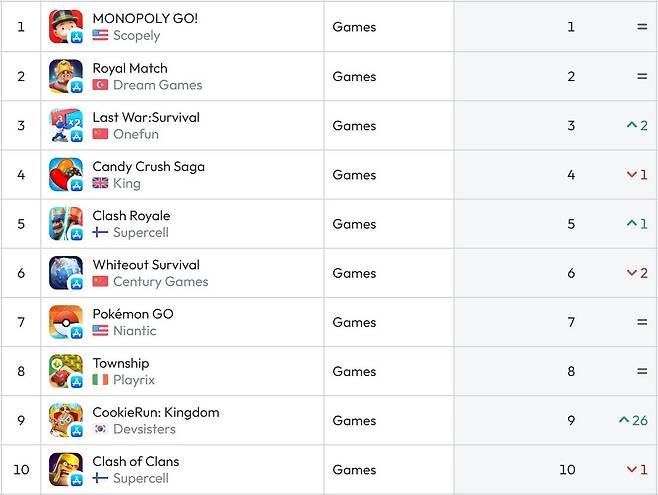
Task: Open the Last War:Survival app icon
Action: coord(66,125)
